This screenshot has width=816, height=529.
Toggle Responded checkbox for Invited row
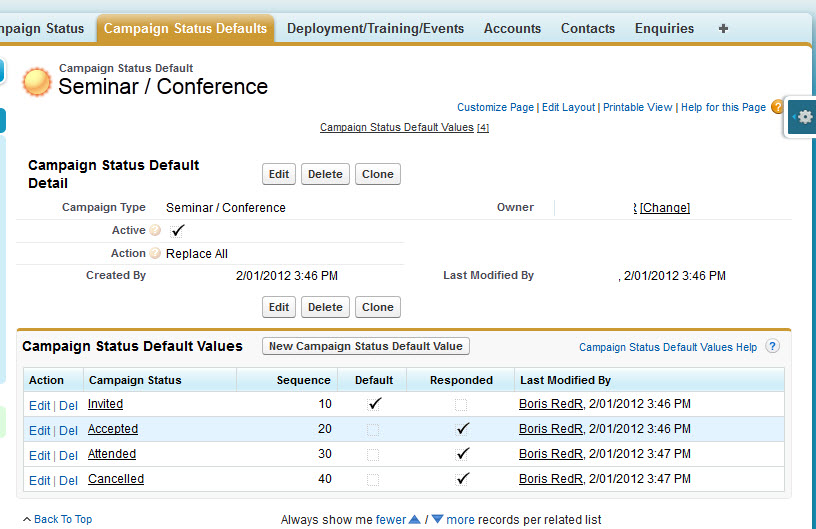click(461, 404)
